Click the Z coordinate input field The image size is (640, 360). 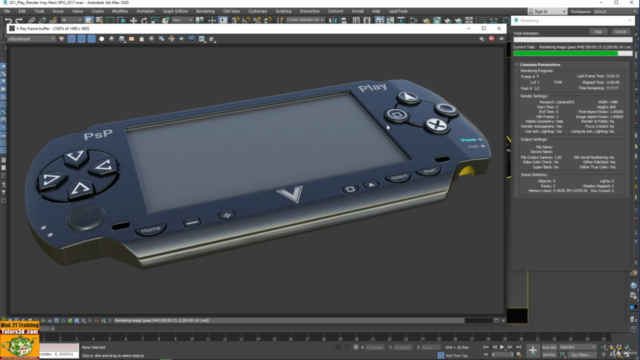pyautogui.click(x=430, y=347)
